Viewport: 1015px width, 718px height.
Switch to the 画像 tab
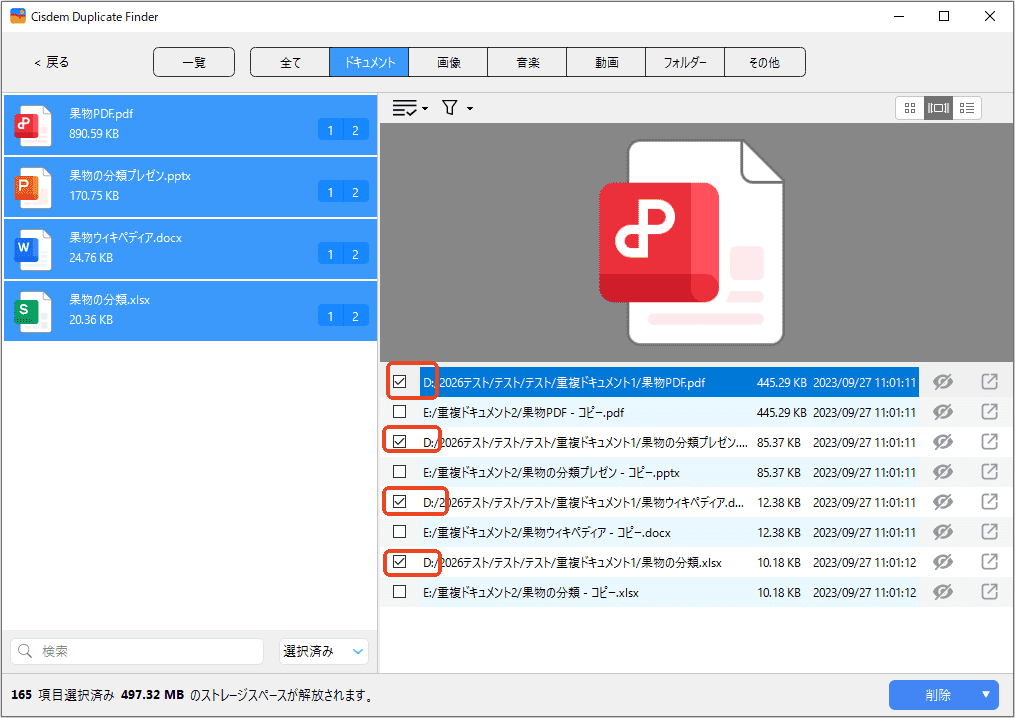(448, 62)
